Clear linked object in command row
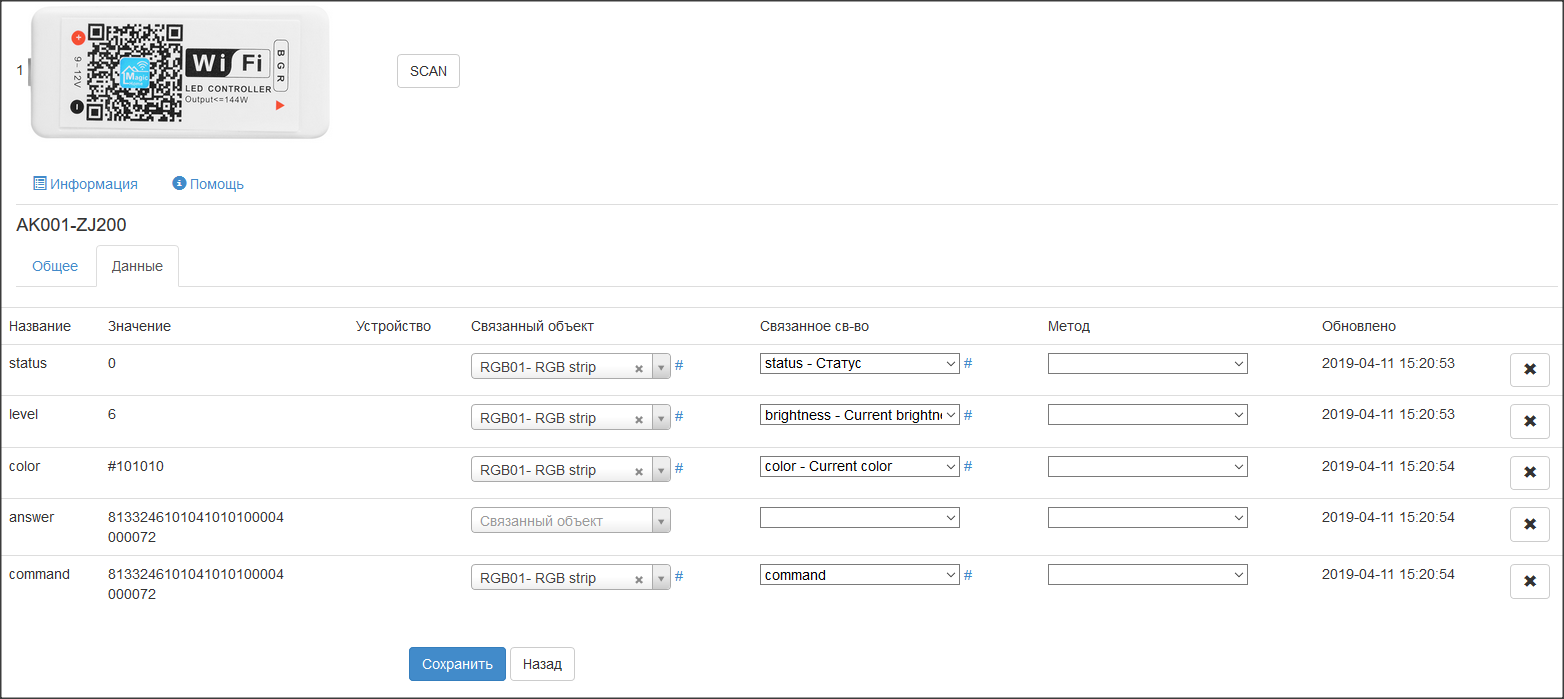 pyautogui.click(x=638, y=579)
